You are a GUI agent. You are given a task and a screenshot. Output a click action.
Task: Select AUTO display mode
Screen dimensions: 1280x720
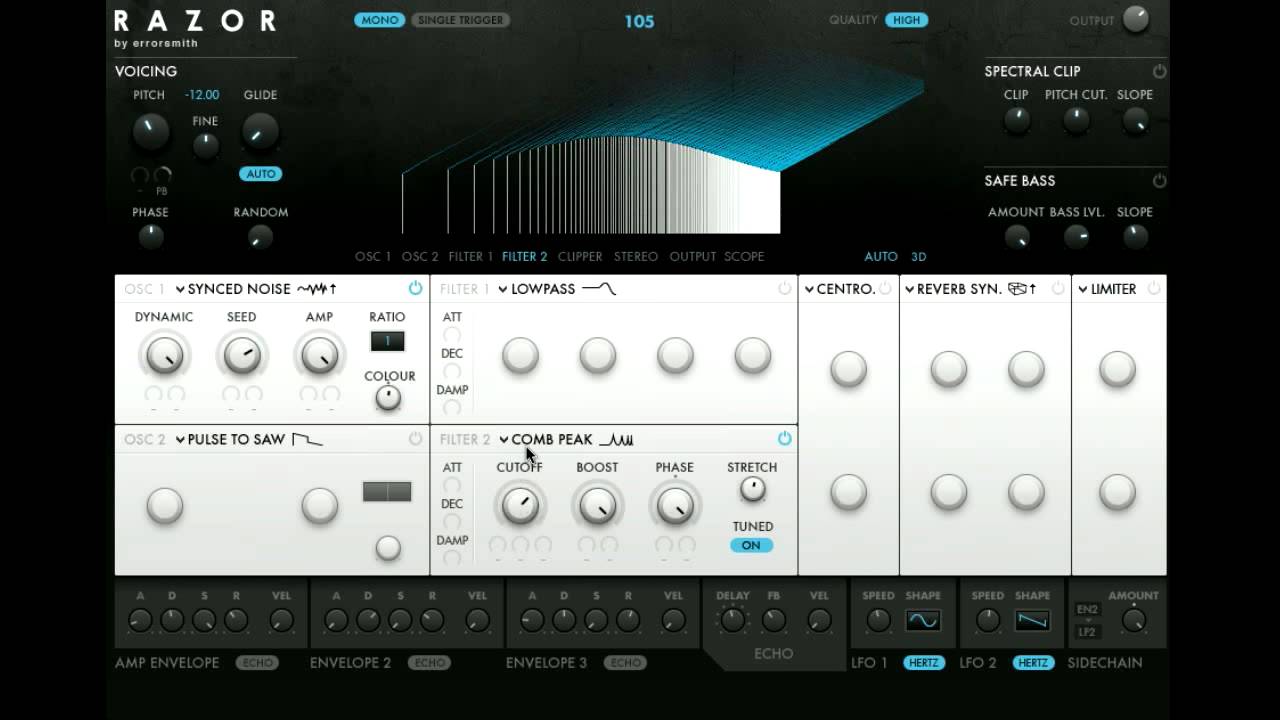pos(881,257)
